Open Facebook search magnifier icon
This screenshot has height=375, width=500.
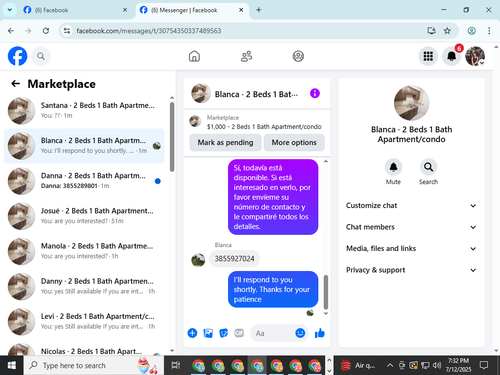[x=41, y=56]
